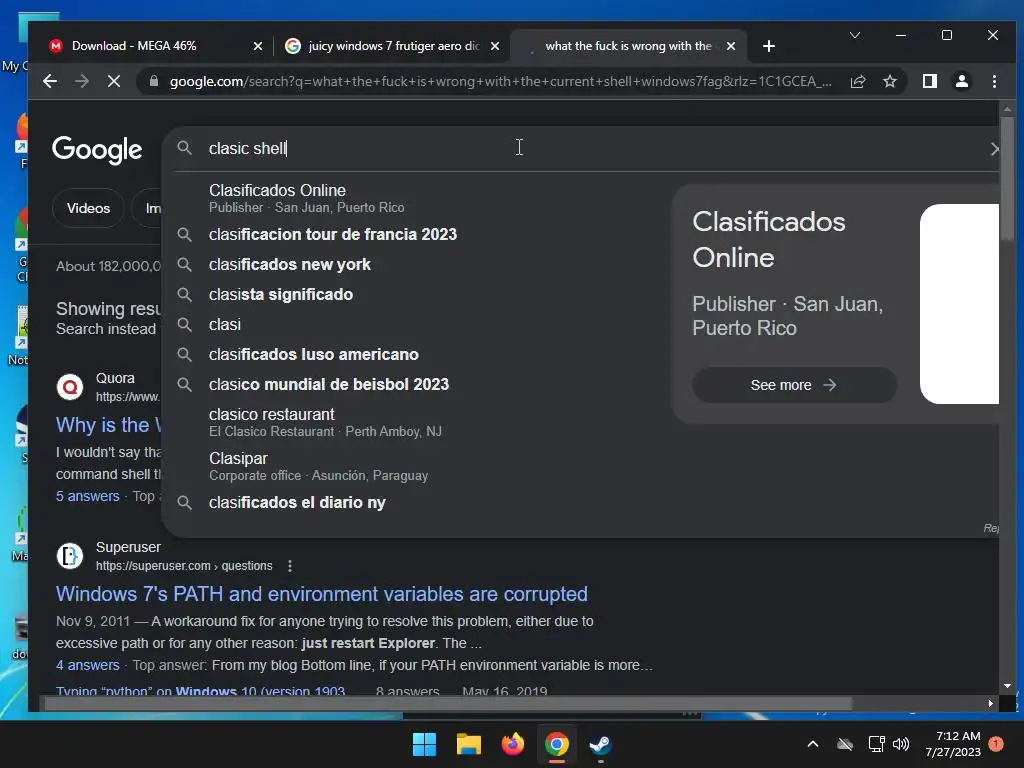Open the network tray icon
The width and height of the screenshot is (1024, 768).
coord(876,744)
